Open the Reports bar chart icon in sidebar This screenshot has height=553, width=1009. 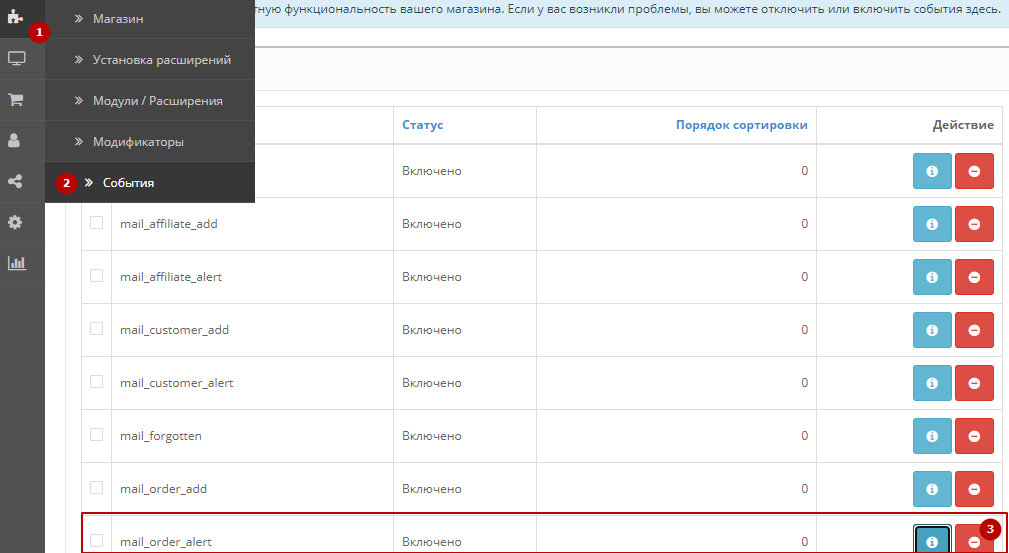pyautogui.click(x=17, y=263)
